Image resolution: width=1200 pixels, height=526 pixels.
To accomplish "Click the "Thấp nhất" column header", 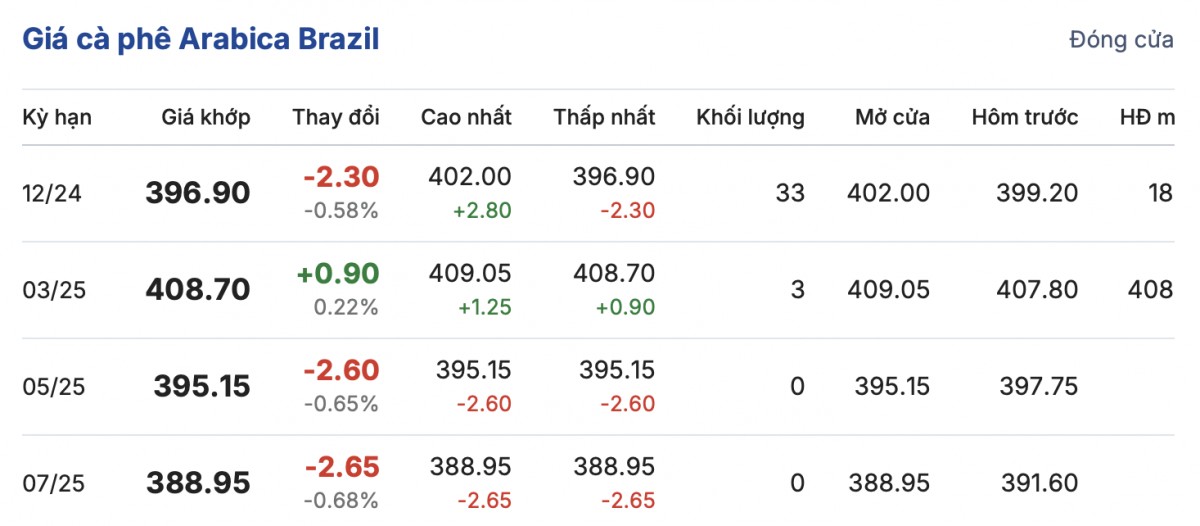I will [604, 117].
